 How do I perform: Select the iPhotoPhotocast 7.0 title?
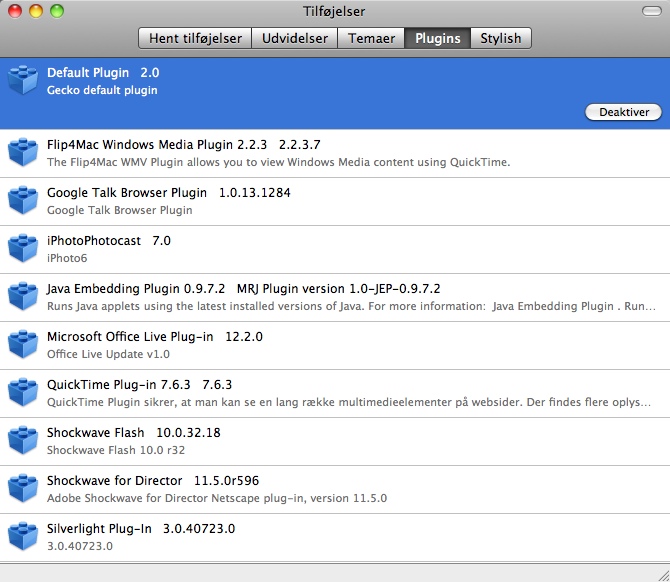[x=109, y=241]
